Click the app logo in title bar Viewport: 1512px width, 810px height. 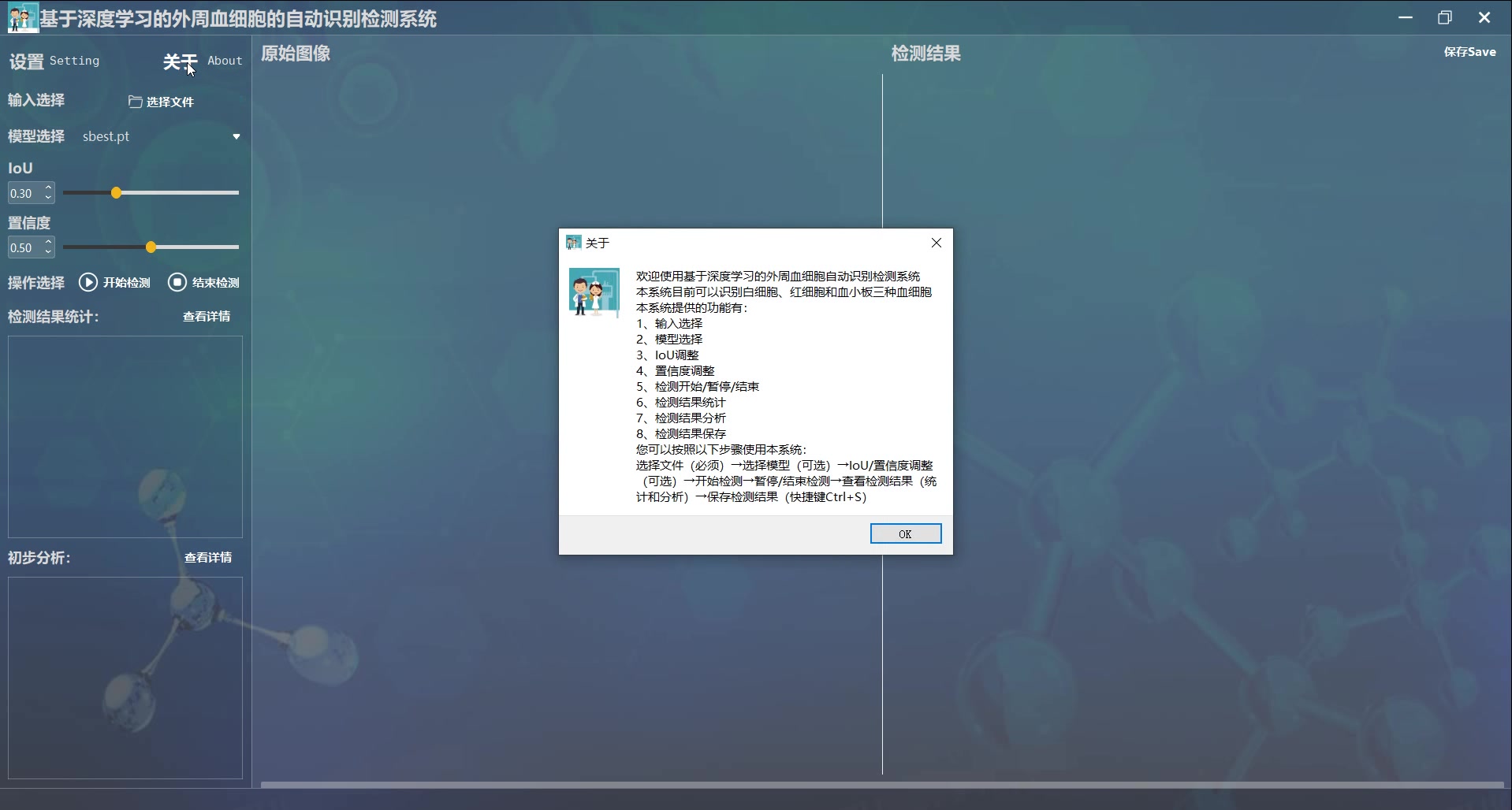tap(23, 17)
